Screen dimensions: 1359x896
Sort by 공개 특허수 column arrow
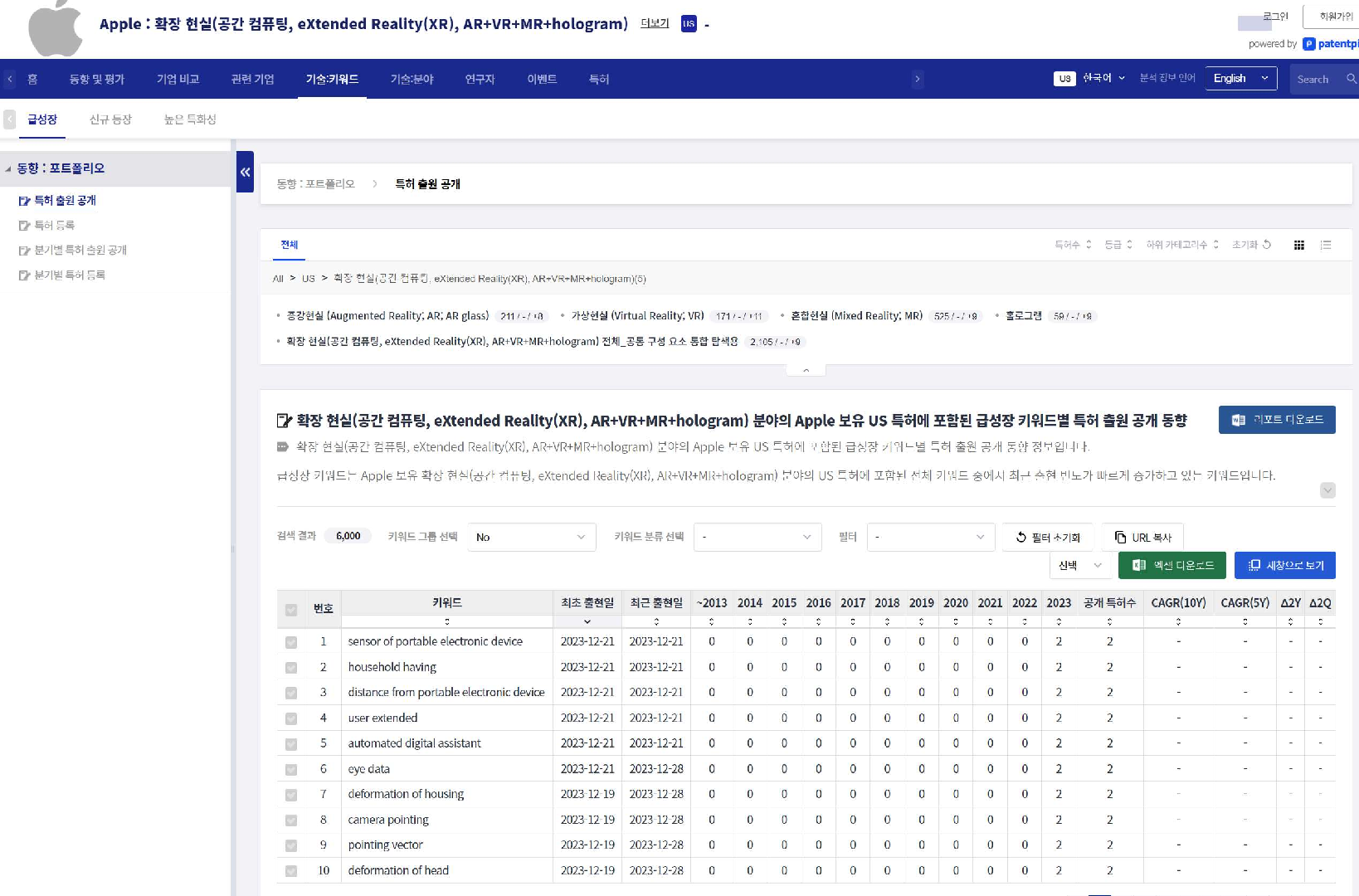(x=1109, y=621)
